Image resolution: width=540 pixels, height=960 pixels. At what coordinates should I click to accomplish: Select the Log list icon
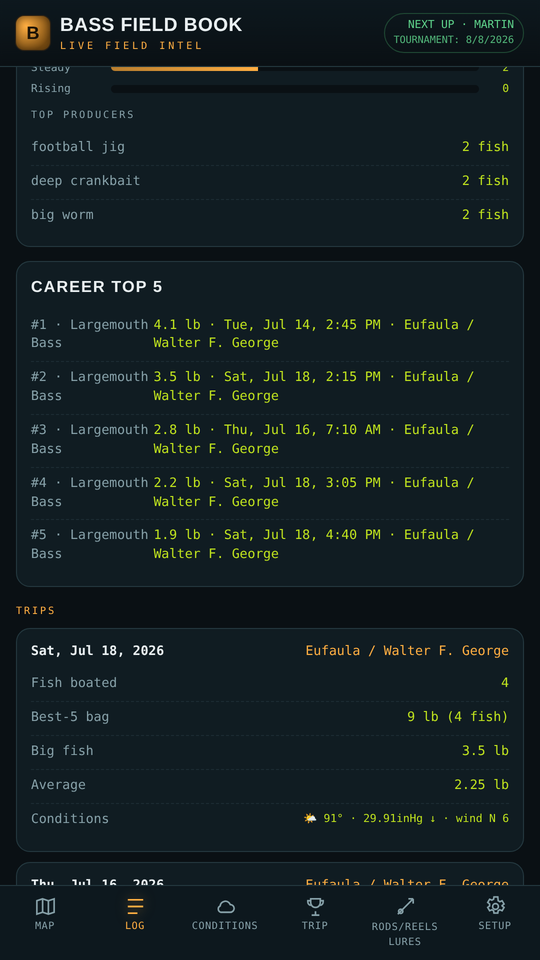tap(135, 906)
